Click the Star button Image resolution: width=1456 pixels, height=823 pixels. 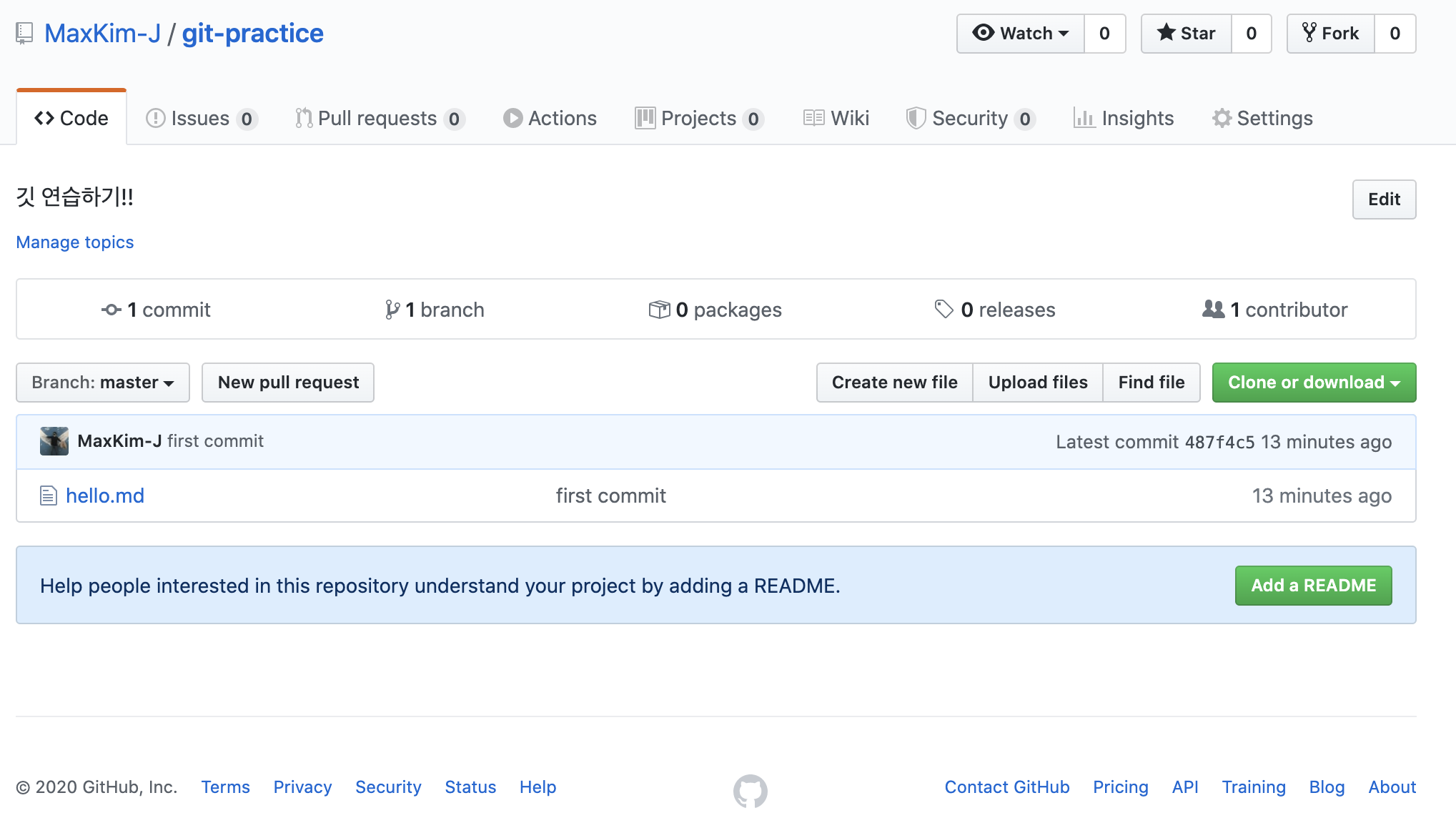1187,34
